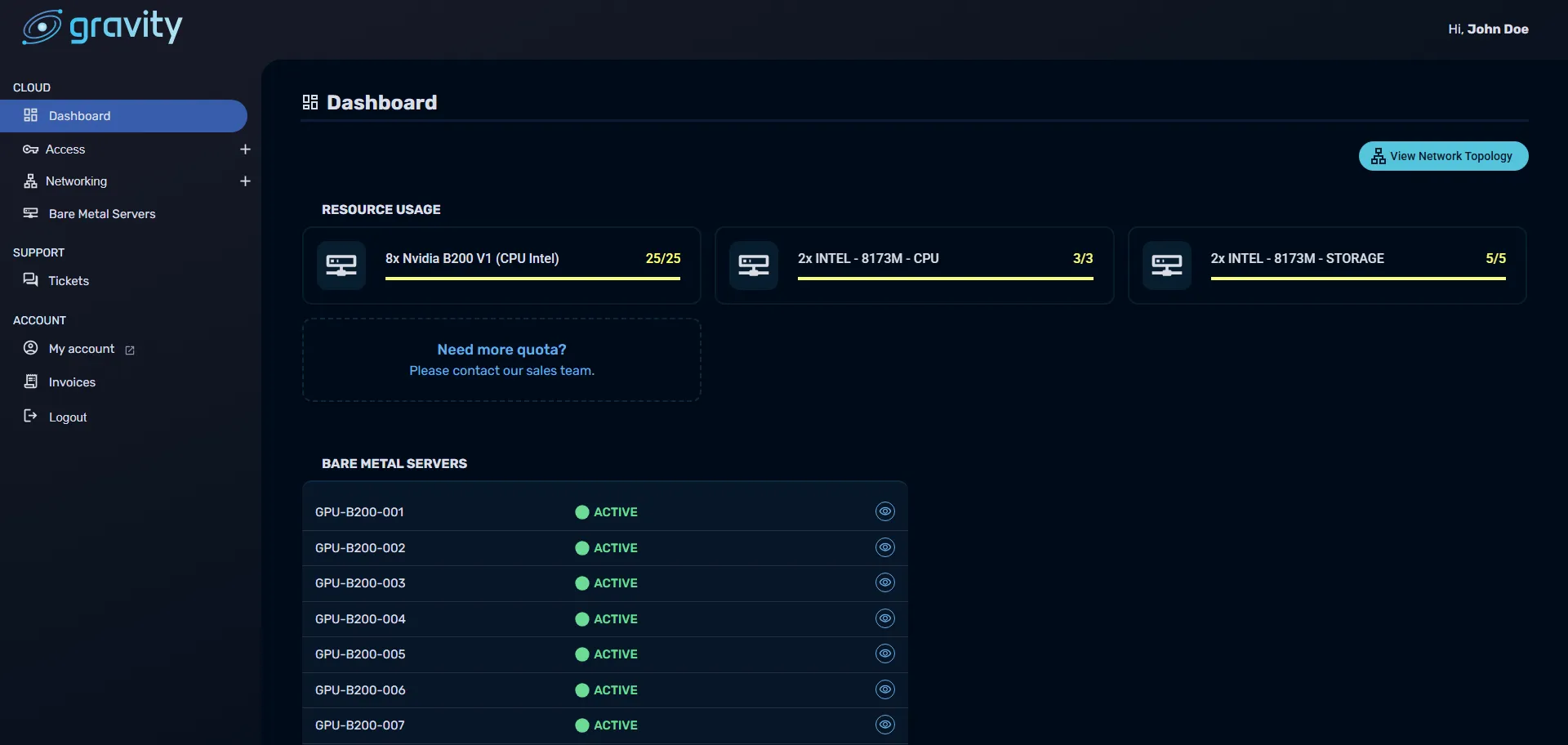Image resolution: width=1568 pixels, height=745 pixels.
Task: View details of GPU-B200-005 via eye icon
Action: [x=885, y=654]
